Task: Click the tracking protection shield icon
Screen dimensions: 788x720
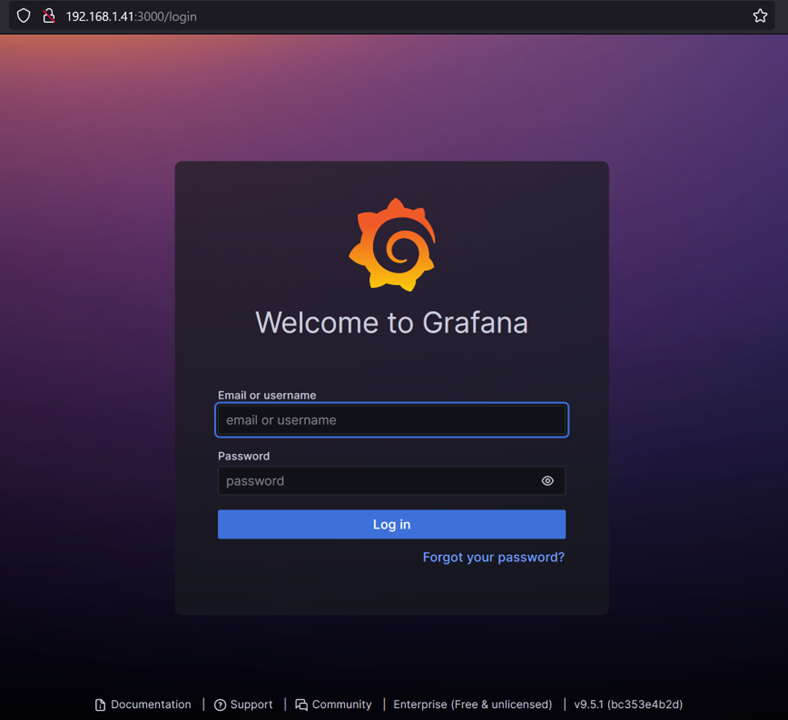Action: (24, 16)
